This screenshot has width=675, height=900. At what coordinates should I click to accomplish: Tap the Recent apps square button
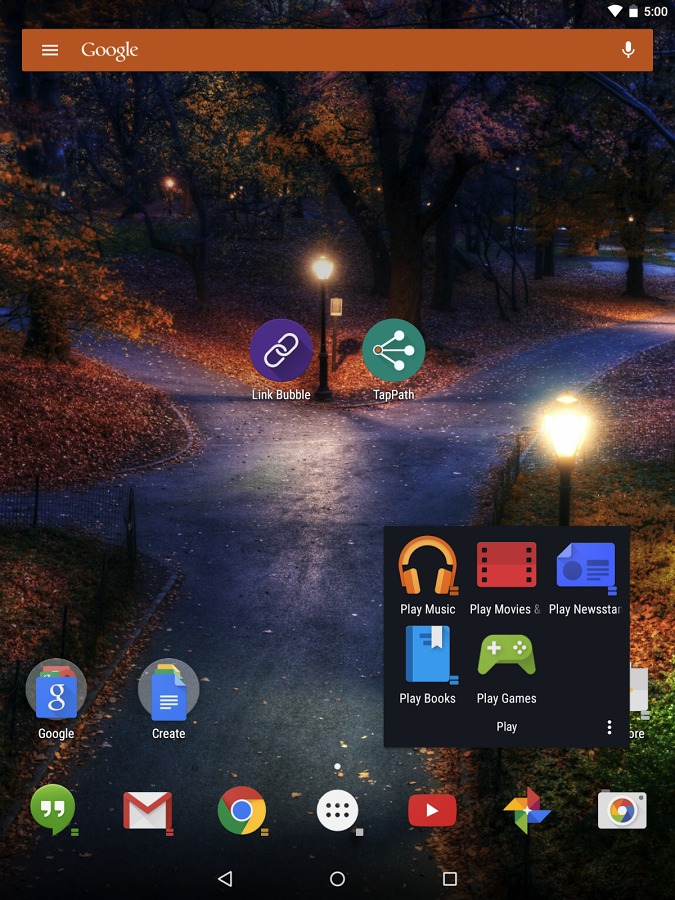450,879
